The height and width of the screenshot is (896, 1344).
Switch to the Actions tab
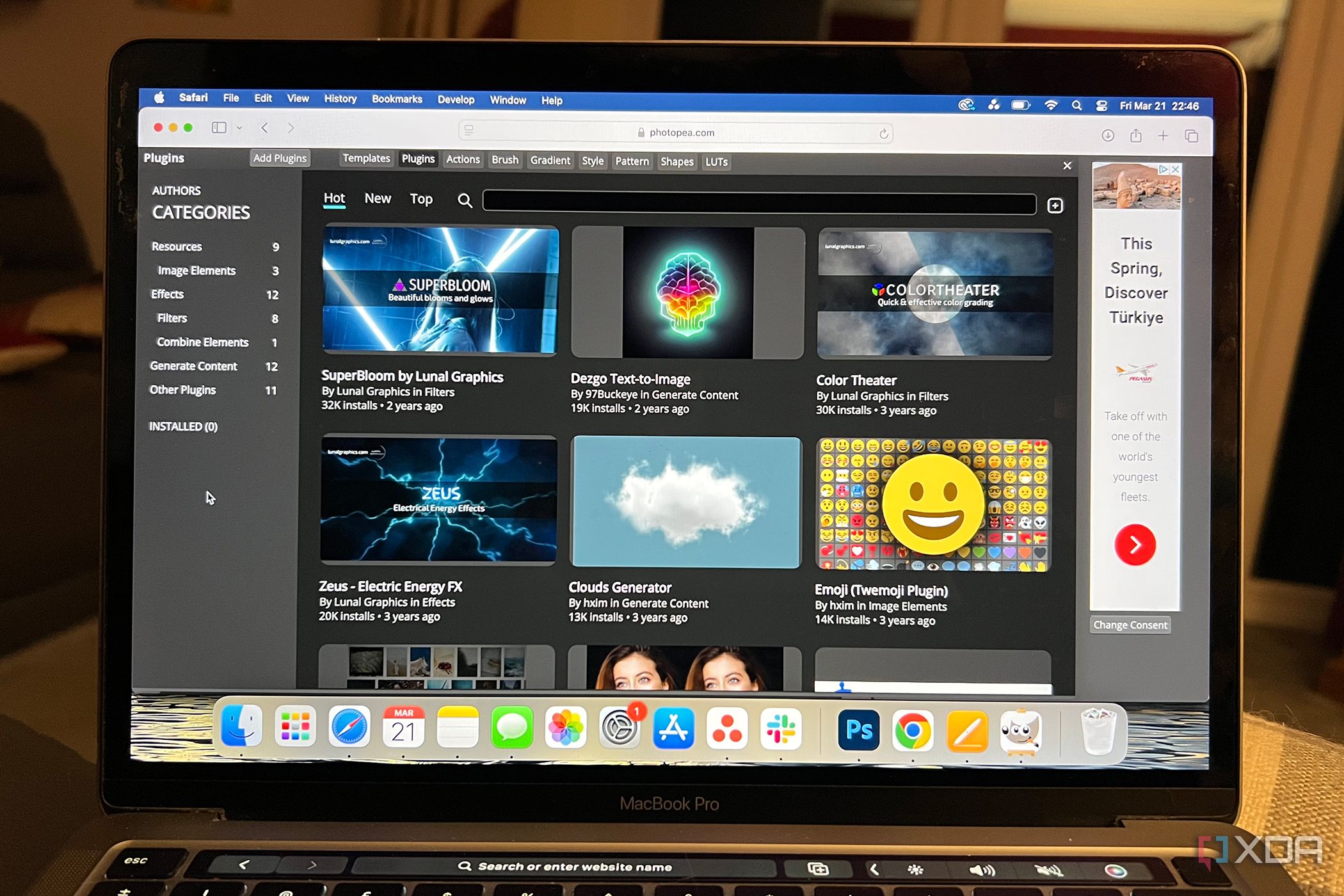pyautogui.click(x=463, y=159)
